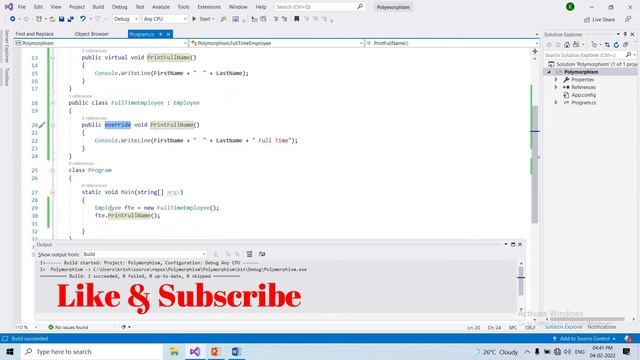Viewport: 640px width, 360px height.
Task: Expand the Program.cs node in Solution Explorer
Action: tap(556, 102)
